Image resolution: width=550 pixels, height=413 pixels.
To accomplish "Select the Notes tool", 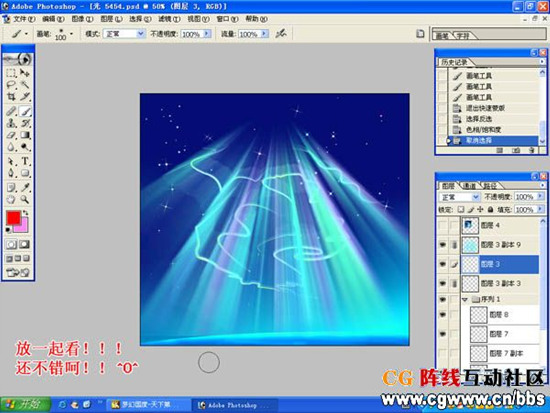I will (11, 188).
